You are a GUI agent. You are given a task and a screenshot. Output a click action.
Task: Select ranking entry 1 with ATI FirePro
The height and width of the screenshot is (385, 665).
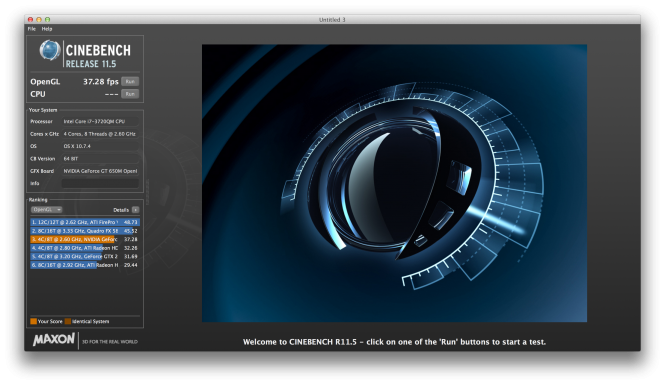(85, 222)
